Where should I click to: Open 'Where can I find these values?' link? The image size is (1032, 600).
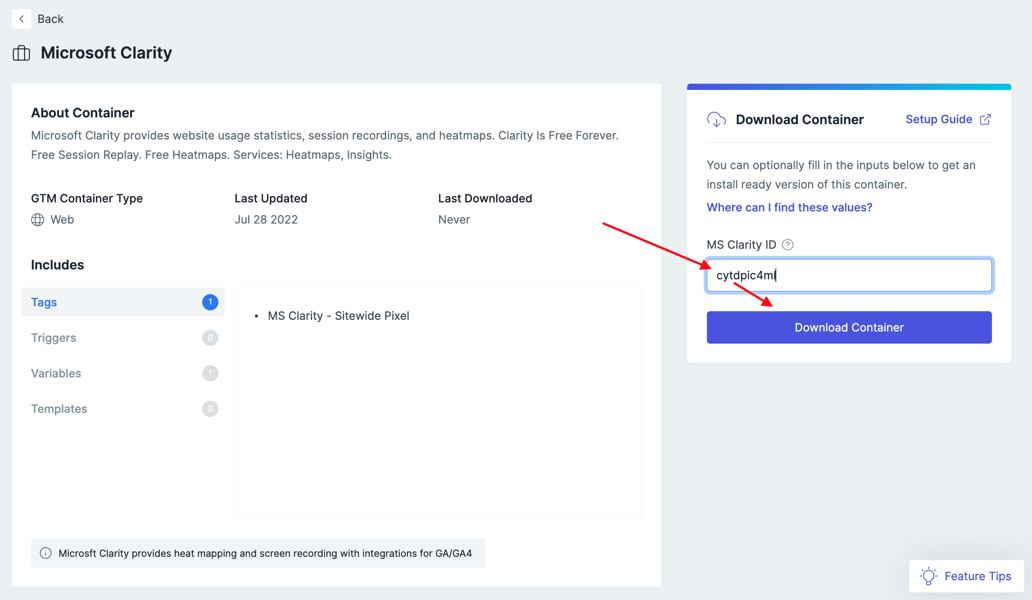point(789,207)
